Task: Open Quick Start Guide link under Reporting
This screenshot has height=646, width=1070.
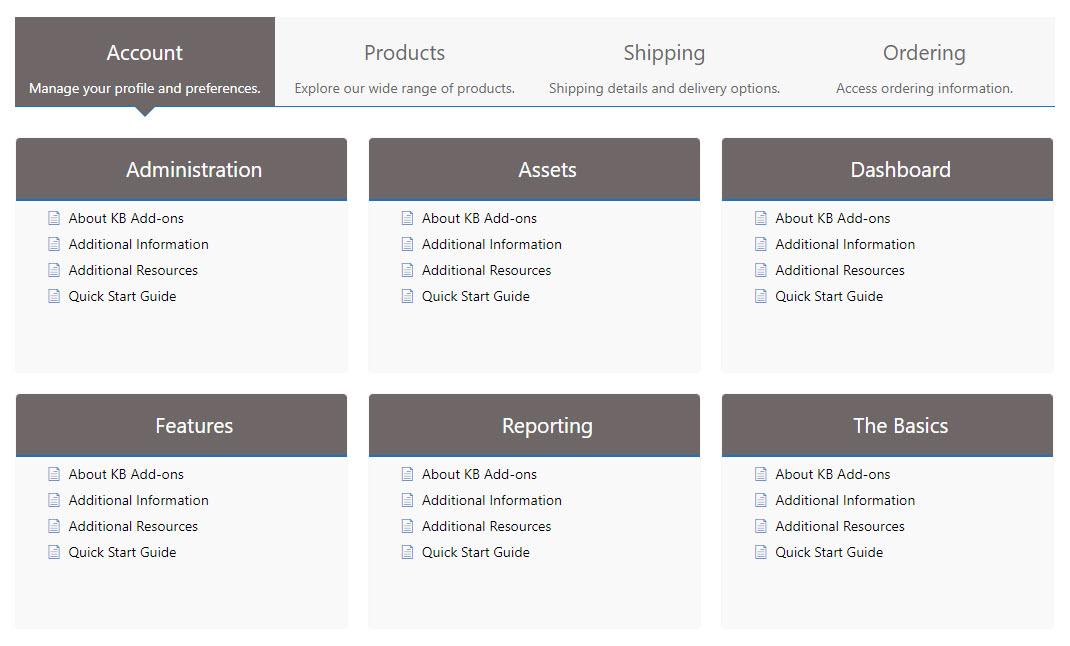Action: point(475,552)
